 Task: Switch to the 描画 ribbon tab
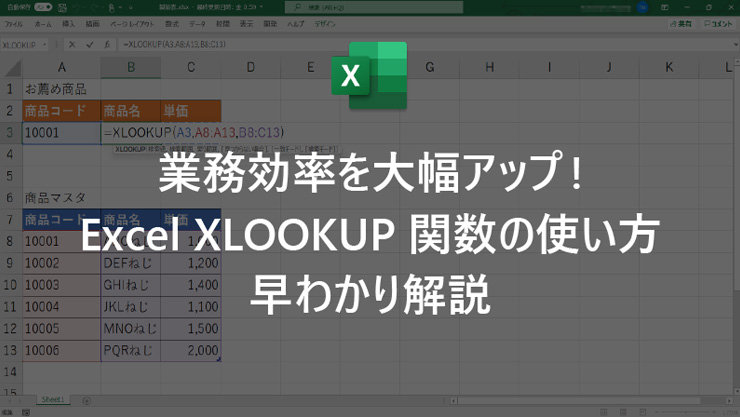coord(92,24)
